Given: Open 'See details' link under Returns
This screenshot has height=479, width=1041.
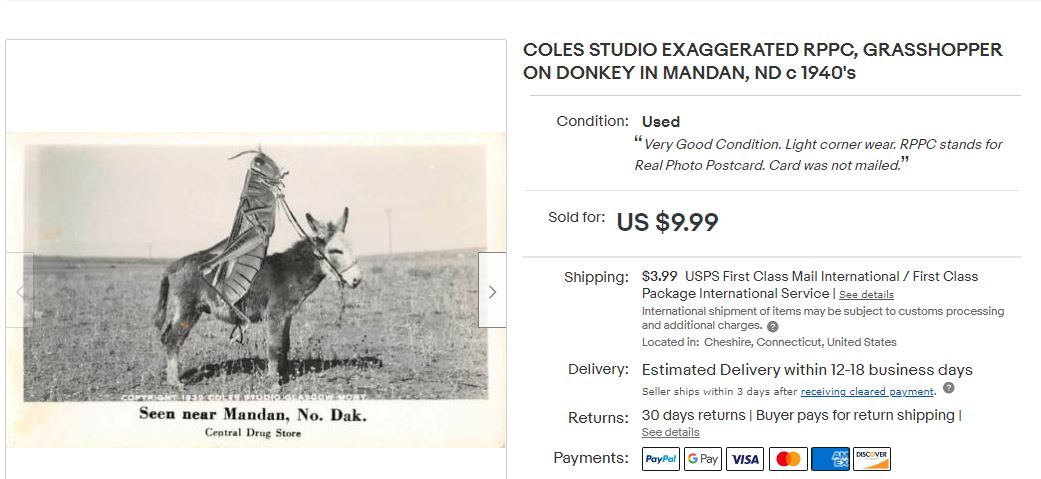Looking at the screenshot, I should click(x=670, y=432).
